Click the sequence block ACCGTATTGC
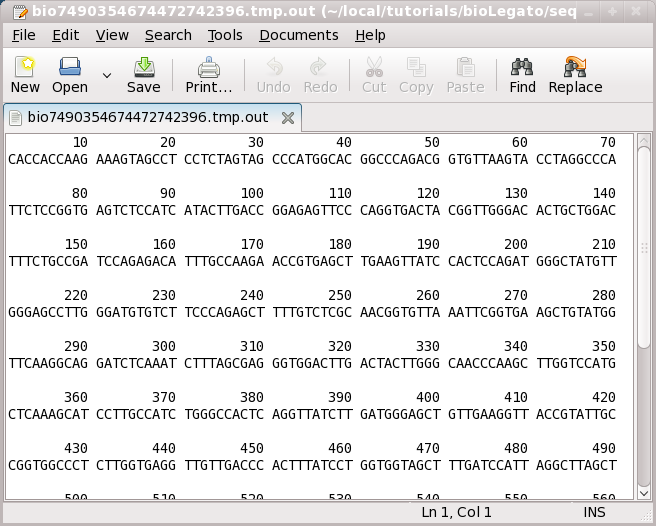This screenshot has height=526, width=656. 576,414
